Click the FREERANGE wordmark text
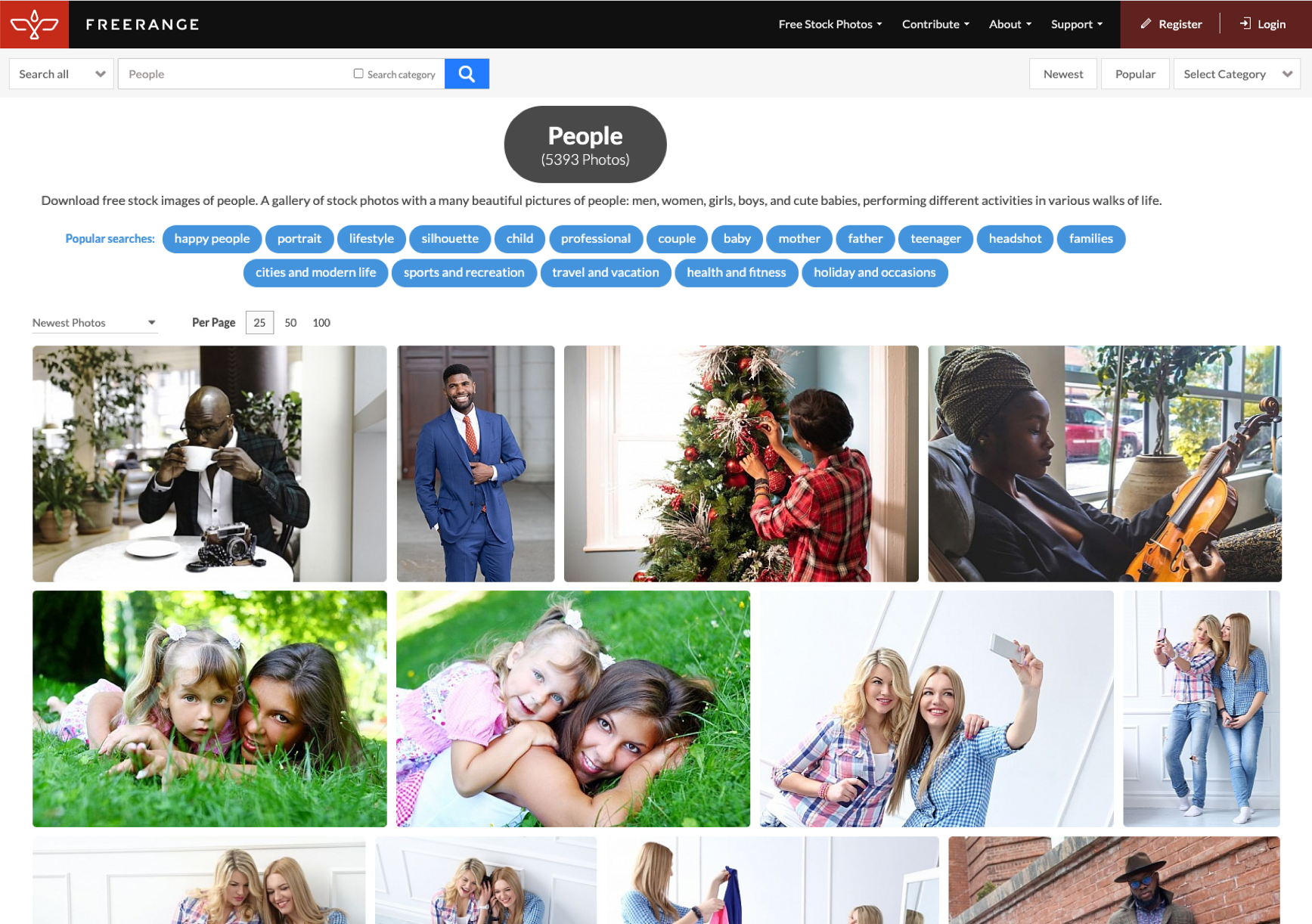1312x924 pixels. point(143,24)
